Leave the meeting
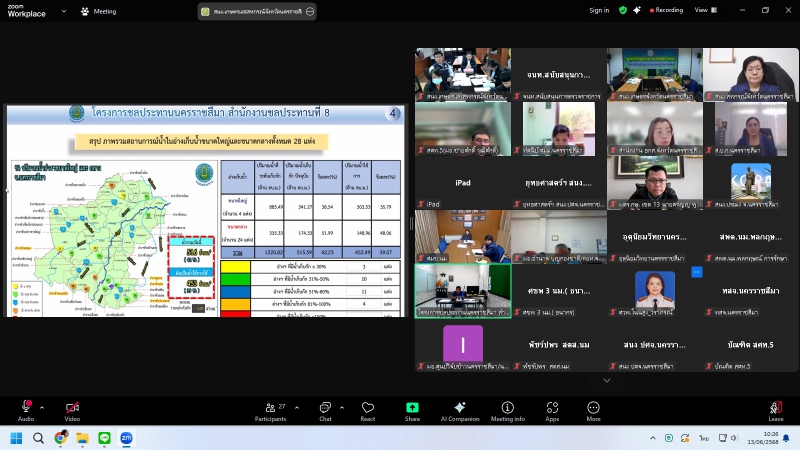The width and height of the screenshot is (800, 450). point(775,408)
